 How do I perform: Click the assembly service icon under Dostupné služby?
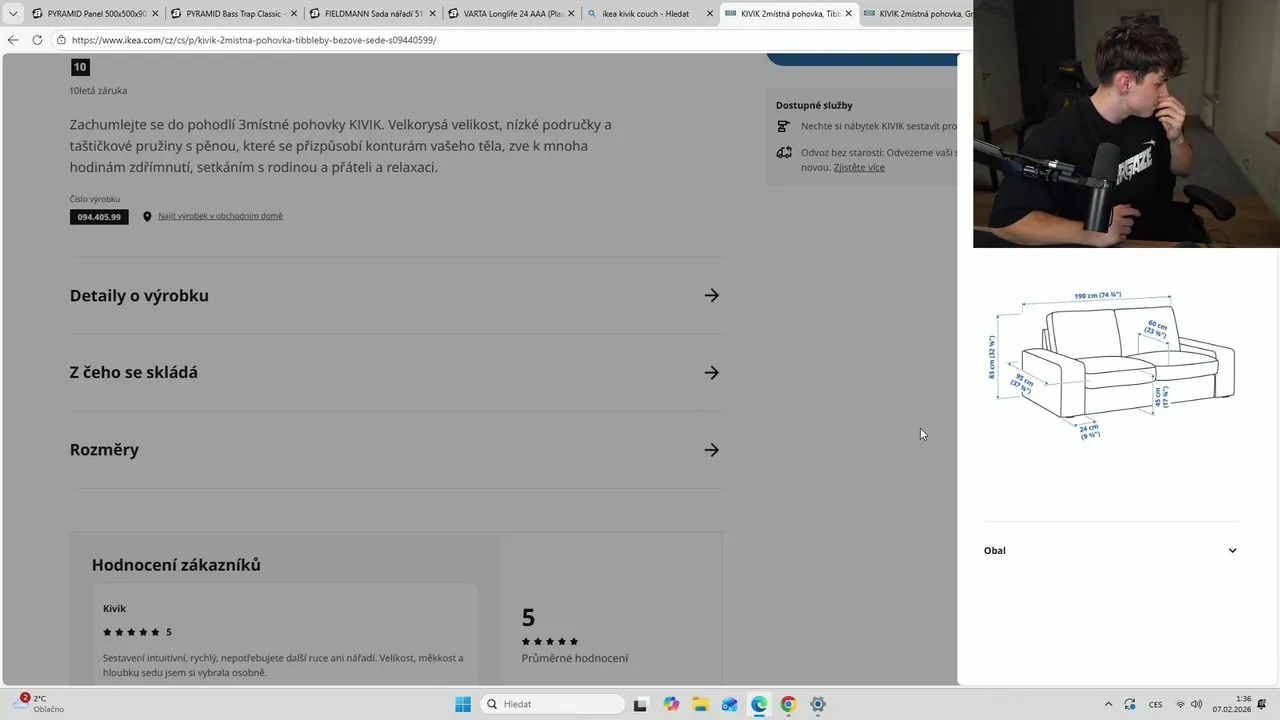(783, 127)
